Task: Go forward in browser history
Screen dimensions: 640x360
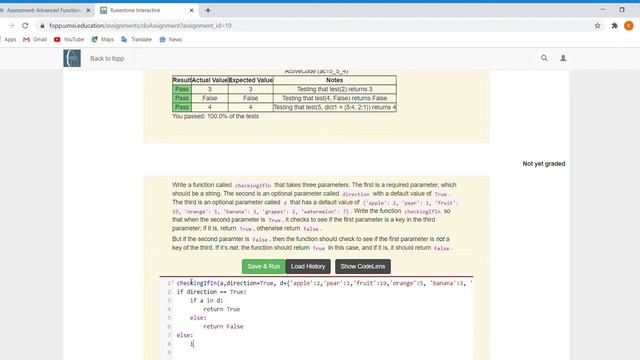Action: tap(11, 25)
